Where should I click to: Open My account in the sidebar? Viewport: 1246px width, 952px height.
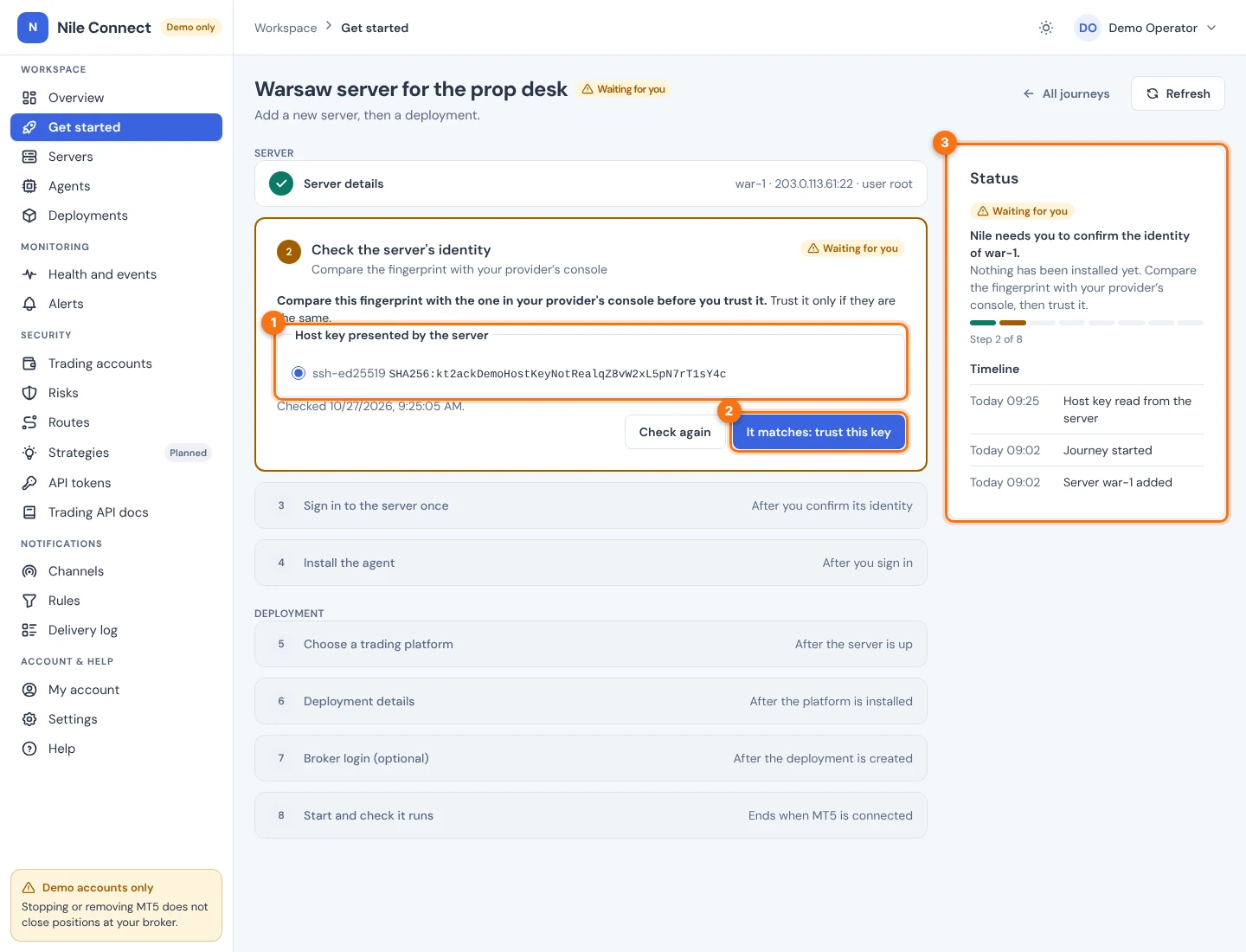116,690
